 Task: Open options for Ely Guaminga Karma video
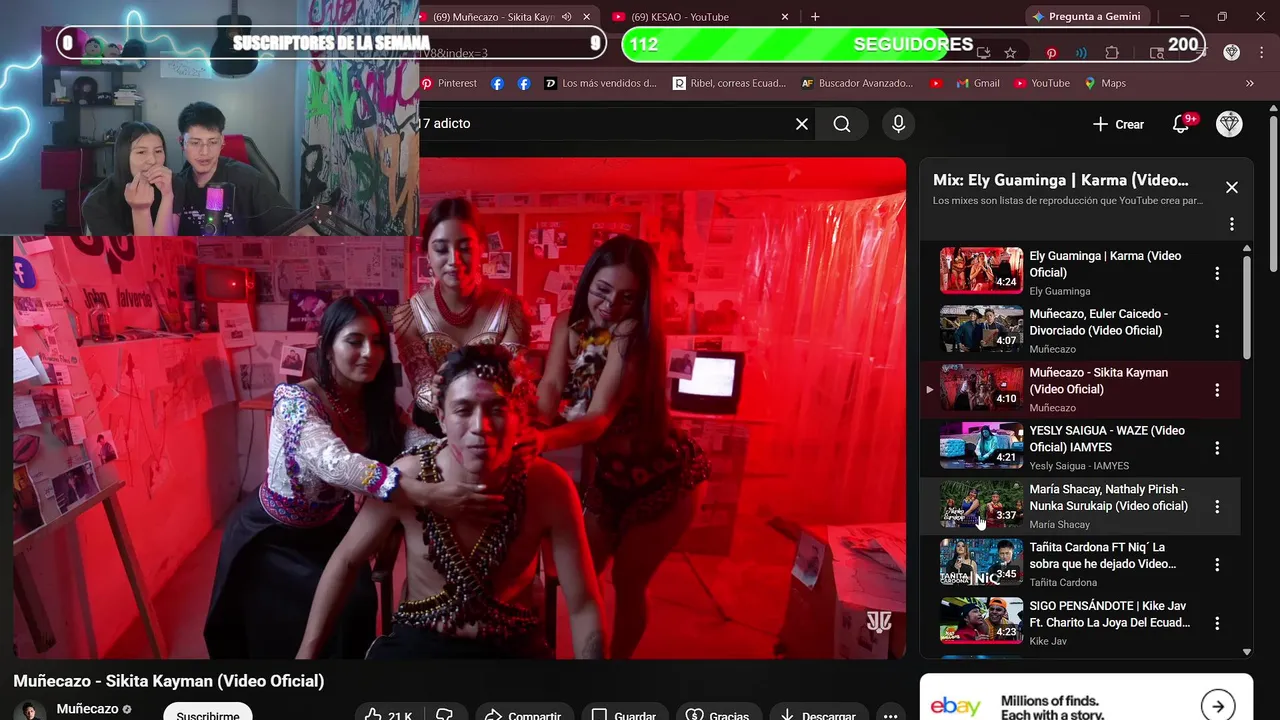click(x=1217, y=273)
